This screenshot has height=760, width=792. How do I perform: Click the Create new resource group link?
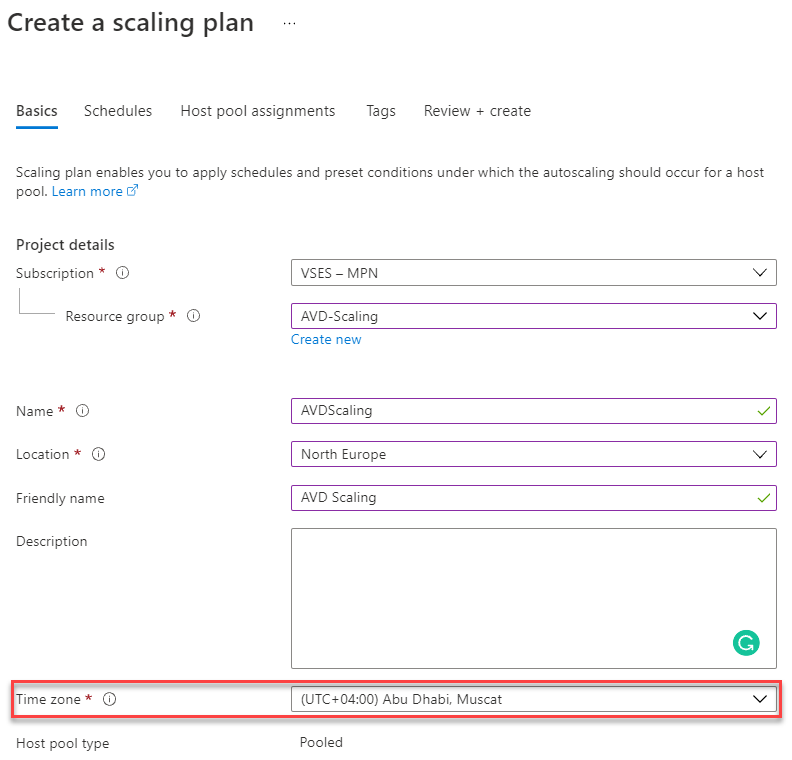pyautogui.click(x=326, y=340)
